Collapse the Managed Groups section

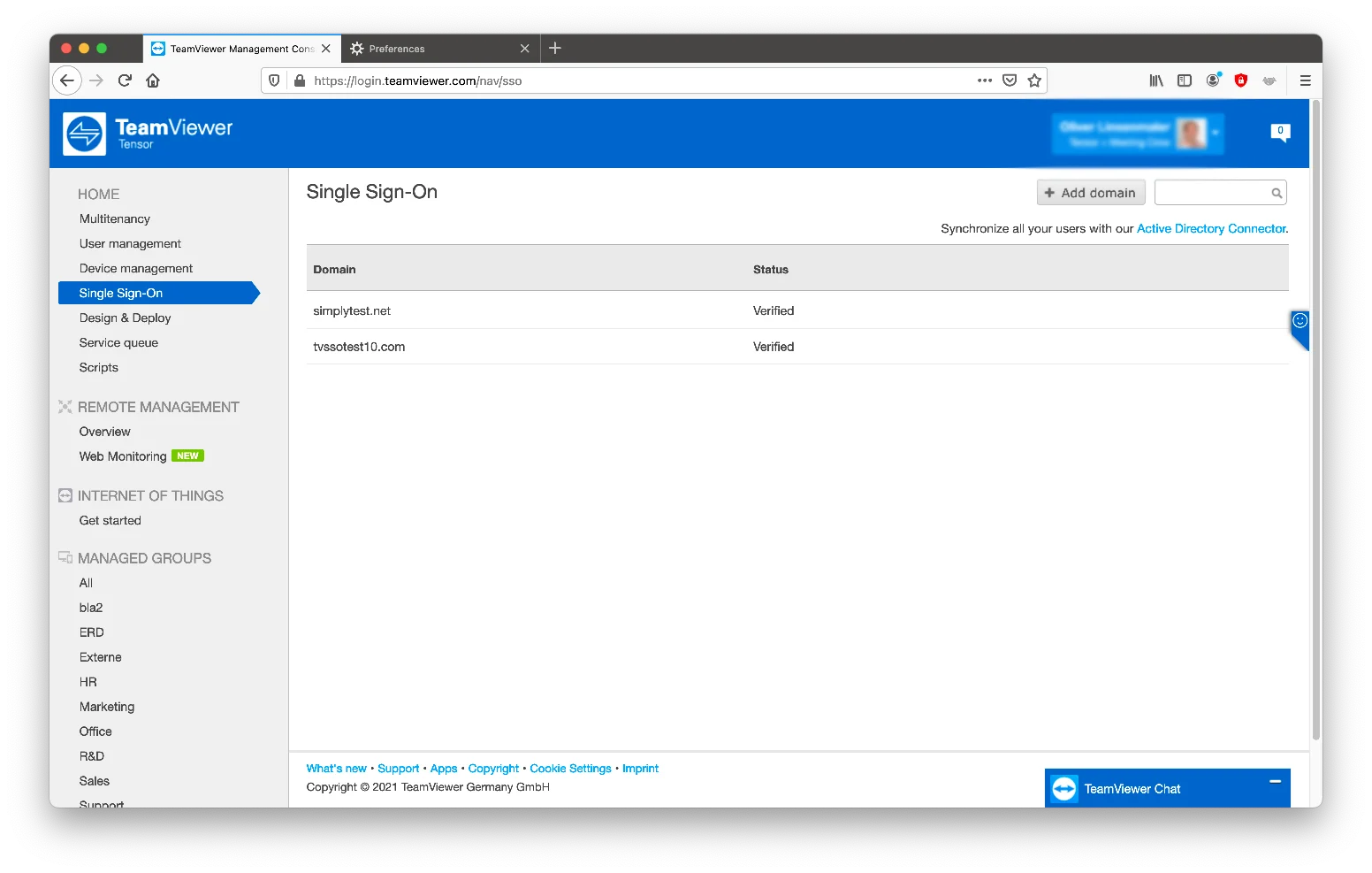click(134, 558)
